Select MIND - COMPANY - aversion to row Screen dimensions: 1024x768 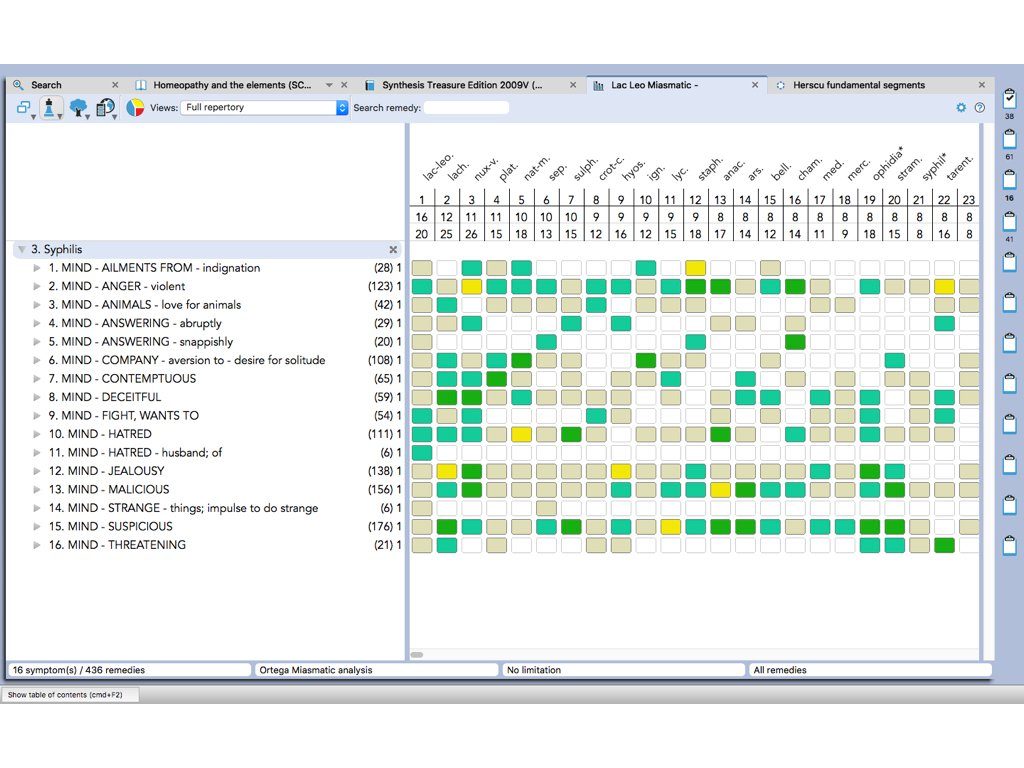click(x=207, y=360)
